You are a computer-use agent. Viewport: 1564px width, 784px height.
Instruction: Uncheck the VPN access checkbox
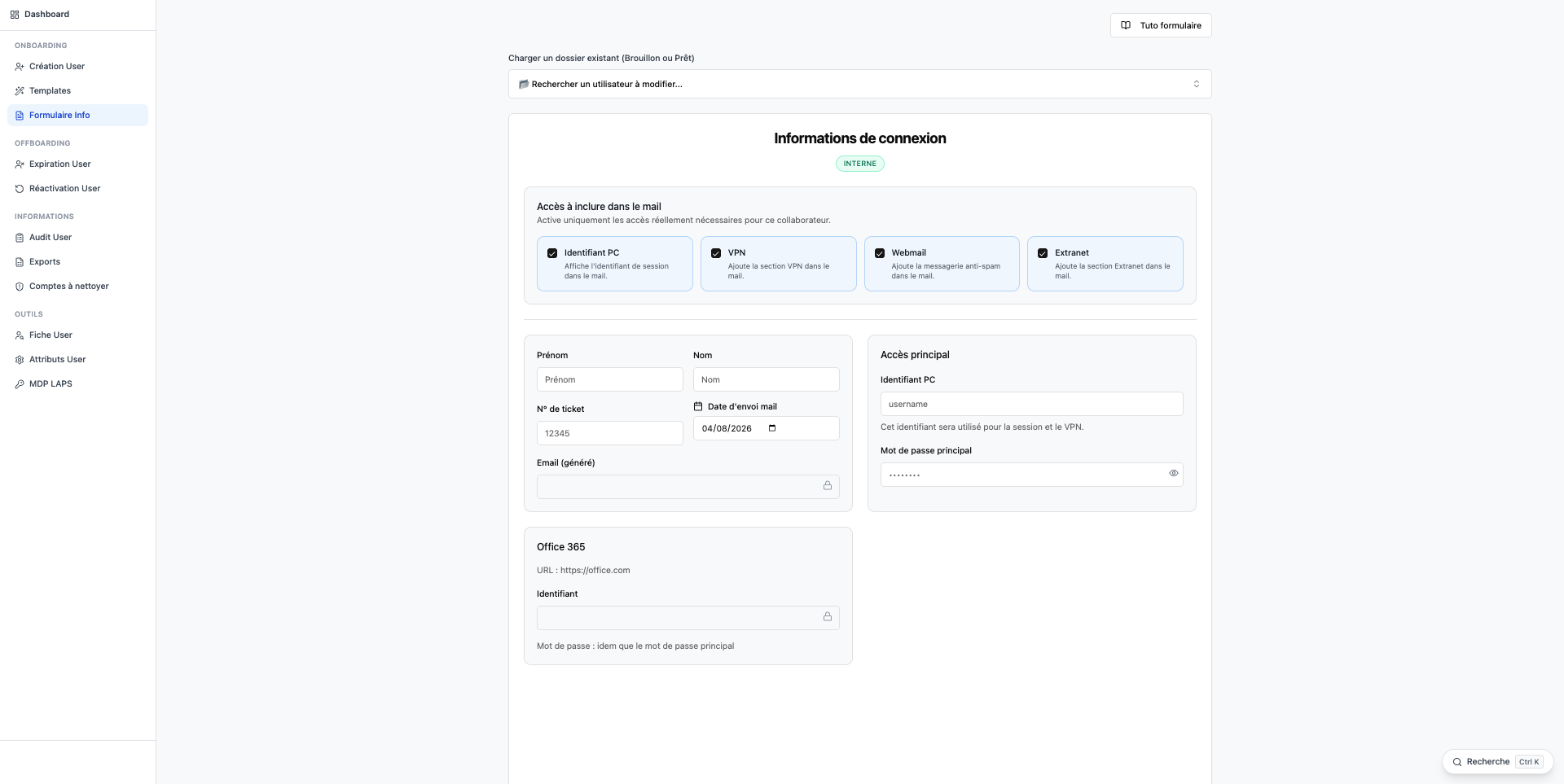click(716, 253)
